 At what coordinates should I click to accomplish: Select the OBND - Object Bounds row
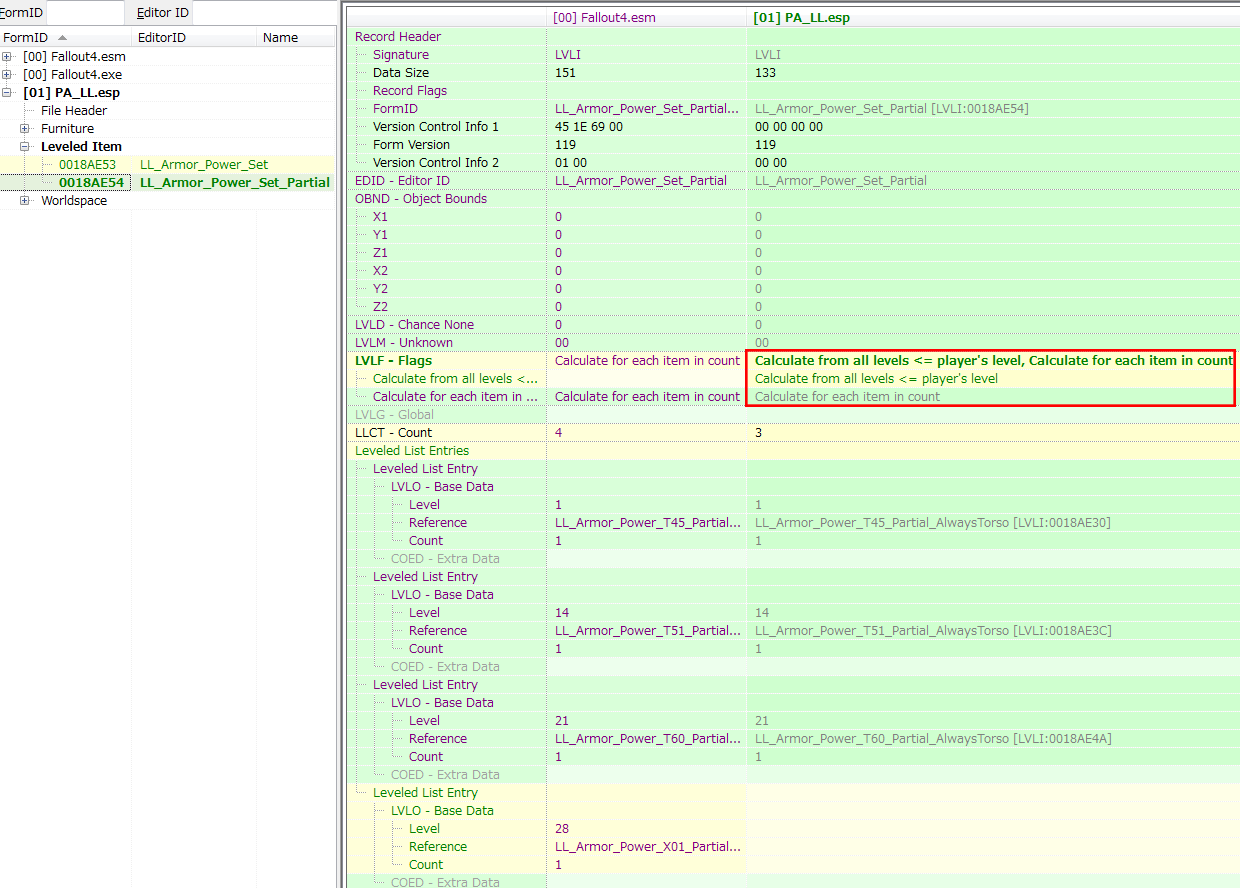point(421,198)
